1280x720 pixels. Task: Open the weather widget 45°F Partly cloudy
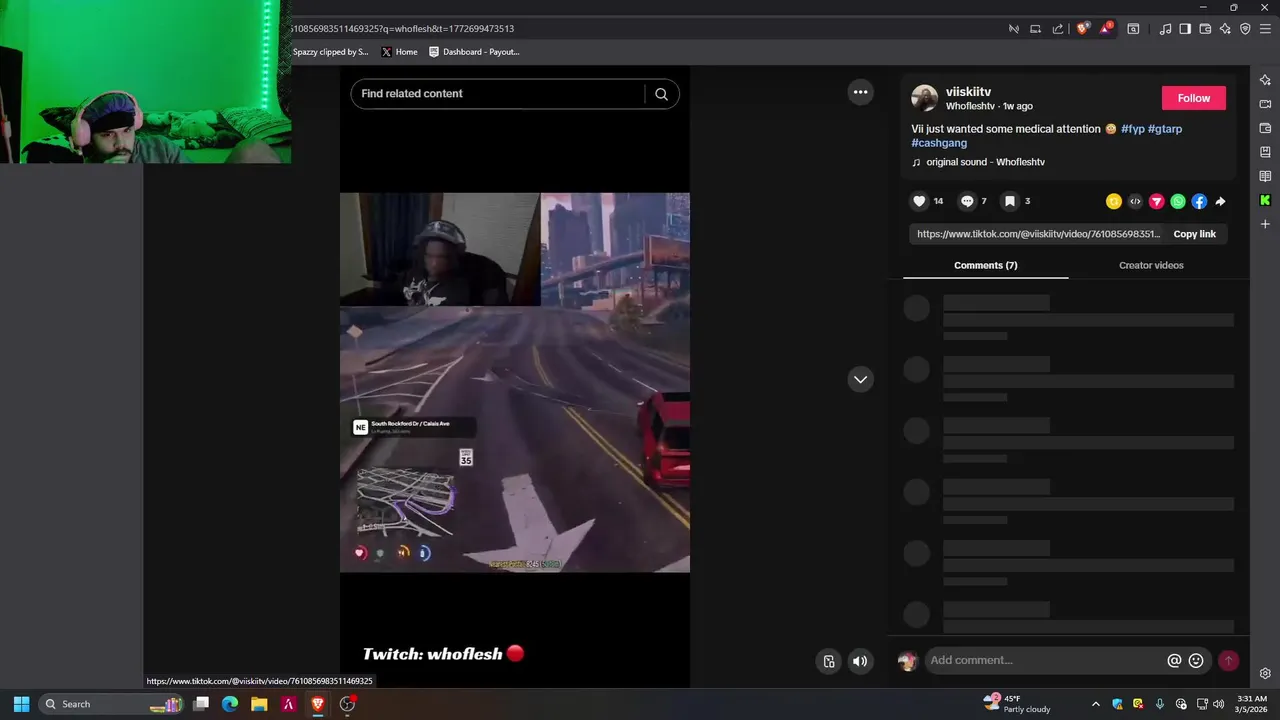(1017, 704)
